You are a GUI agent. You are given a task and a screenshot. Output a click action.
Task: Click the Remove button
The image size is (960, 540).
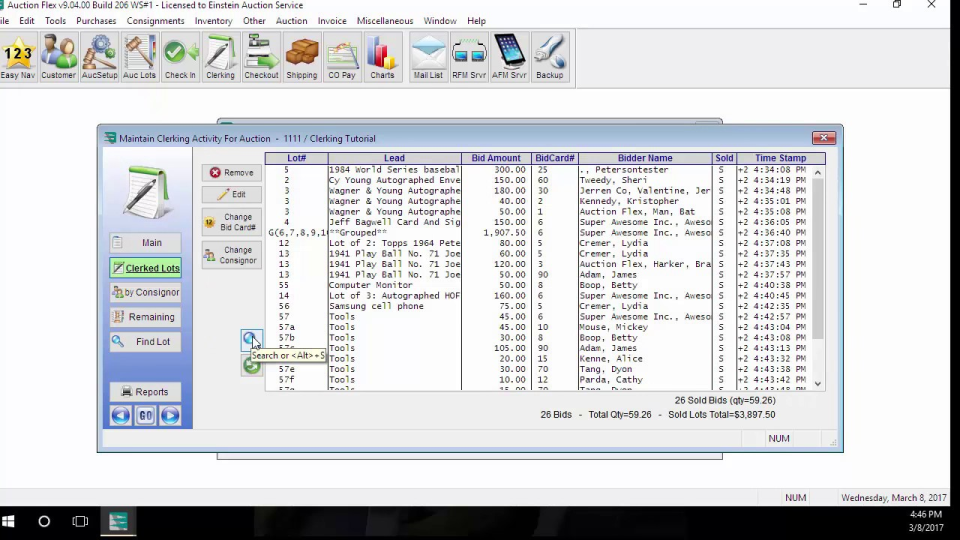point(231,173)
